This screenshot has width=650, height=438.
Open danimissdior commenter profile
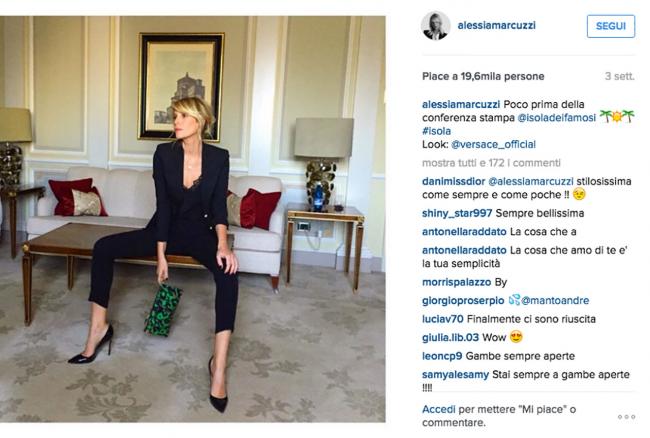[x=454, y=181]
